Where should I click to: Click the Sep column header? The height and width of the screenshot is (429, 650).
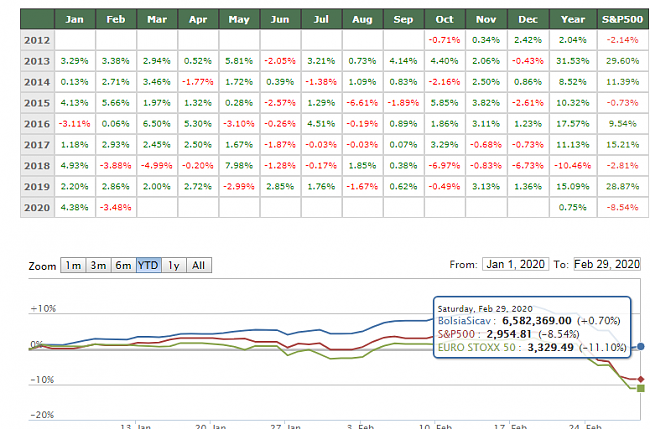click(403, 19)
